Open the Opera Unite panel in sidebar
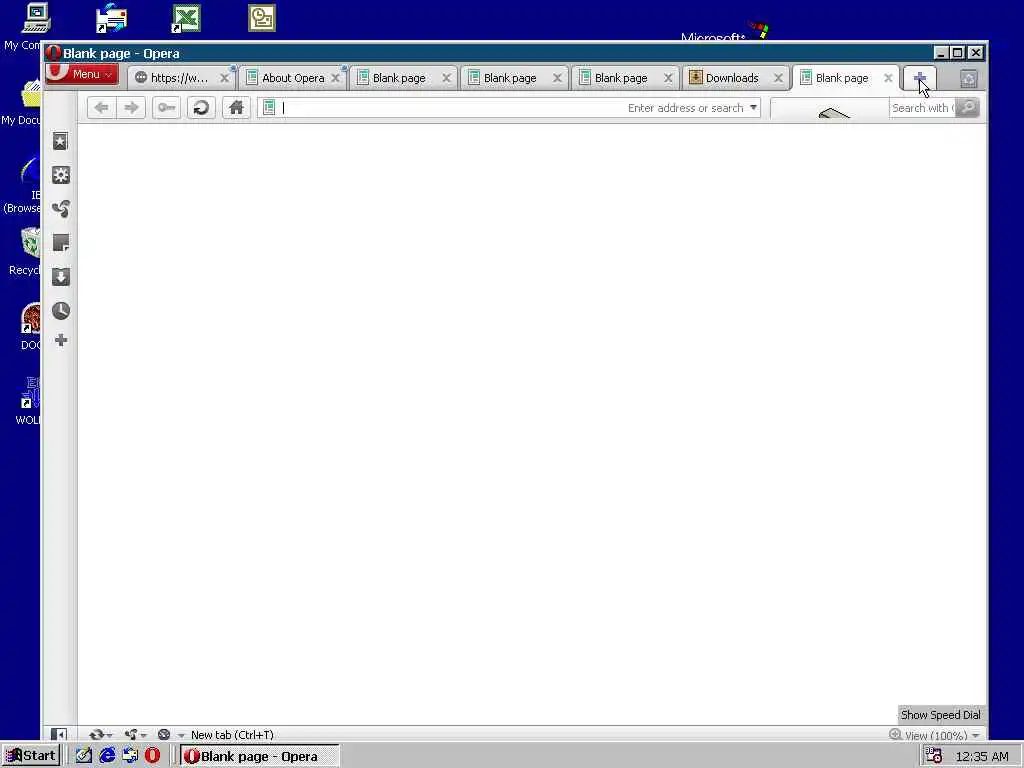The image size is (1024, 768). pos(61,209)
